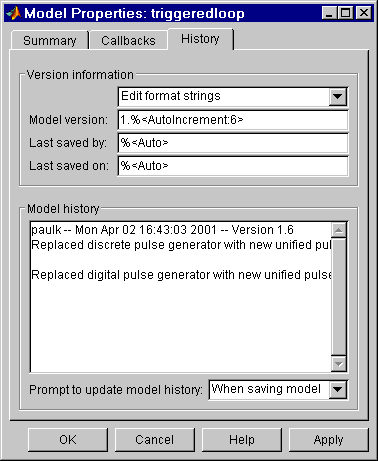Screen dimensions: 378x461
Task: Switch to the Summary tab
Action: 50,41
